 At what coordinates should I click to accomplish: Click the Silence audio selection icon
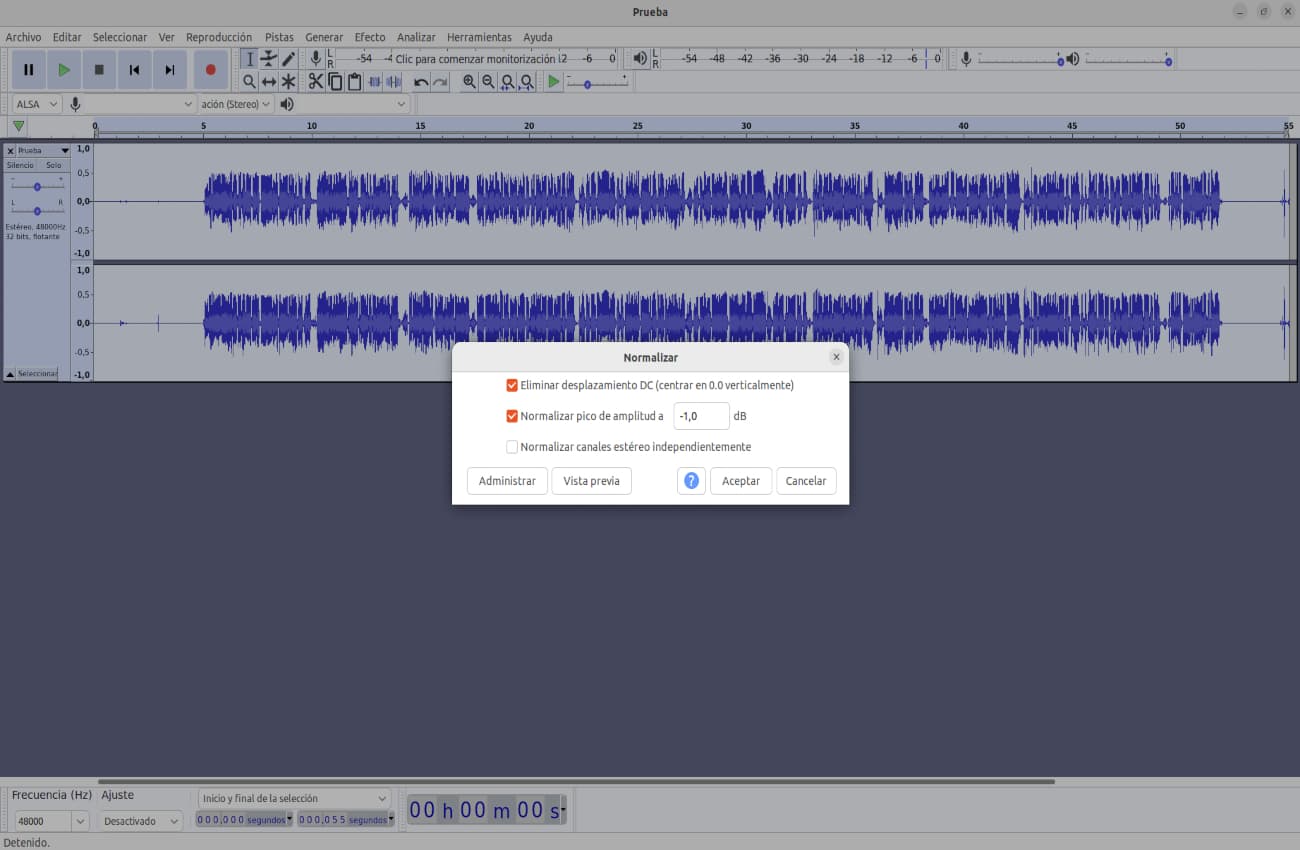393,82
